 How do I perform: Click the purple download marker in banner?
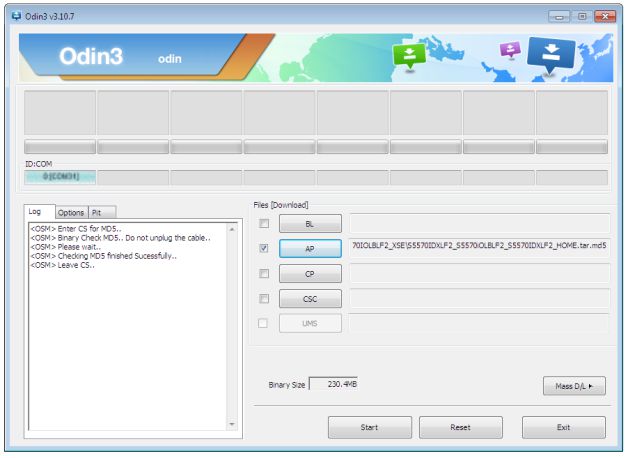click(510, 50)
